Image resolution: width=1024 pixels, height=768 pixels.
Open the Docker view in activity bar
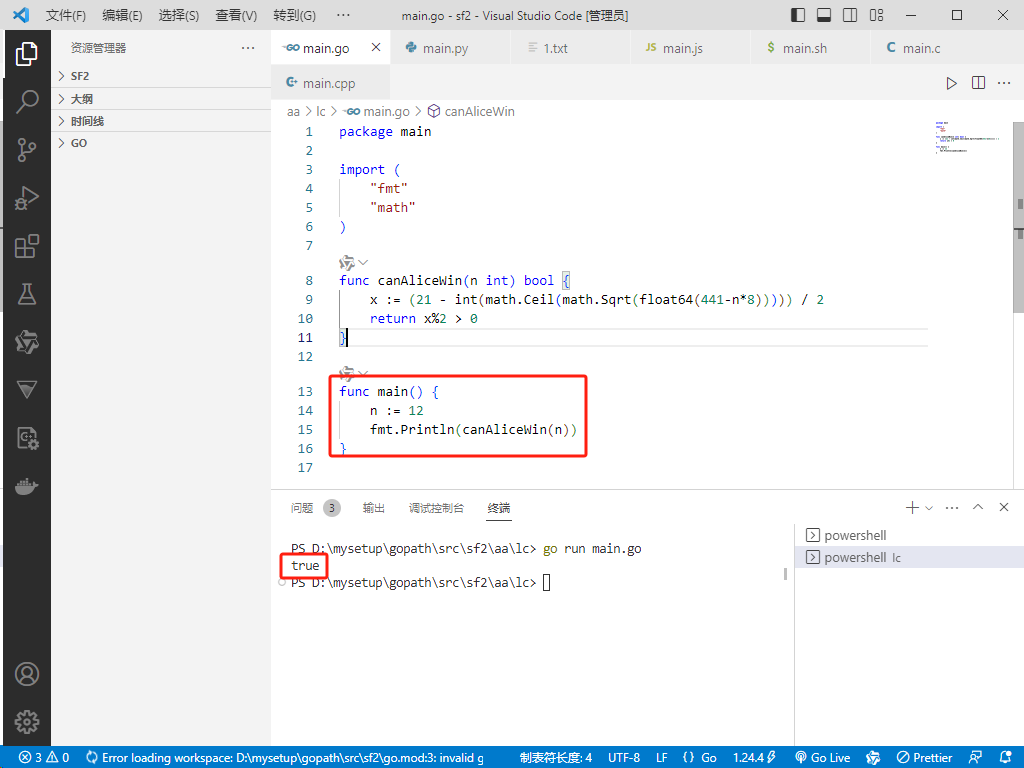[x=27, y=487]
